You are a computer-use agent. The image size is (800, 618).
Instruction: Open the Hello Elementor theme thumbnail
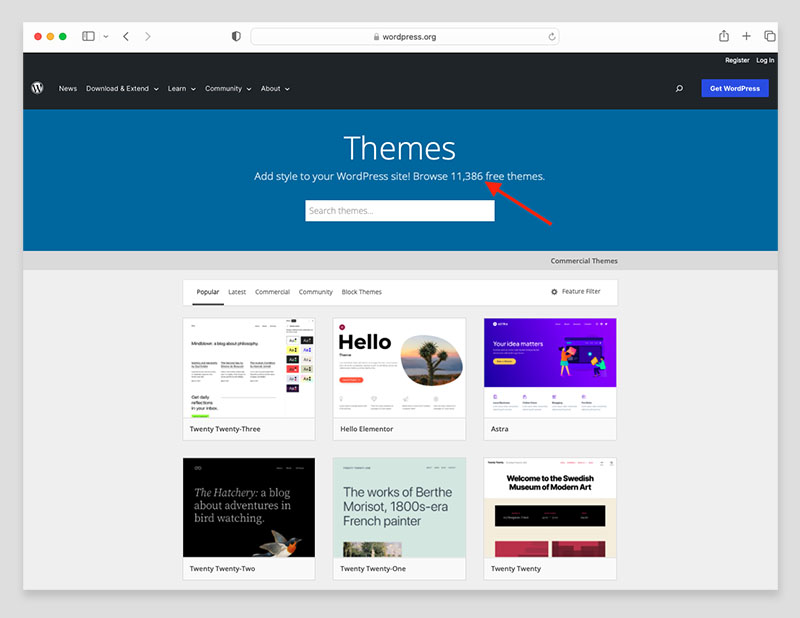click(399, 368)
